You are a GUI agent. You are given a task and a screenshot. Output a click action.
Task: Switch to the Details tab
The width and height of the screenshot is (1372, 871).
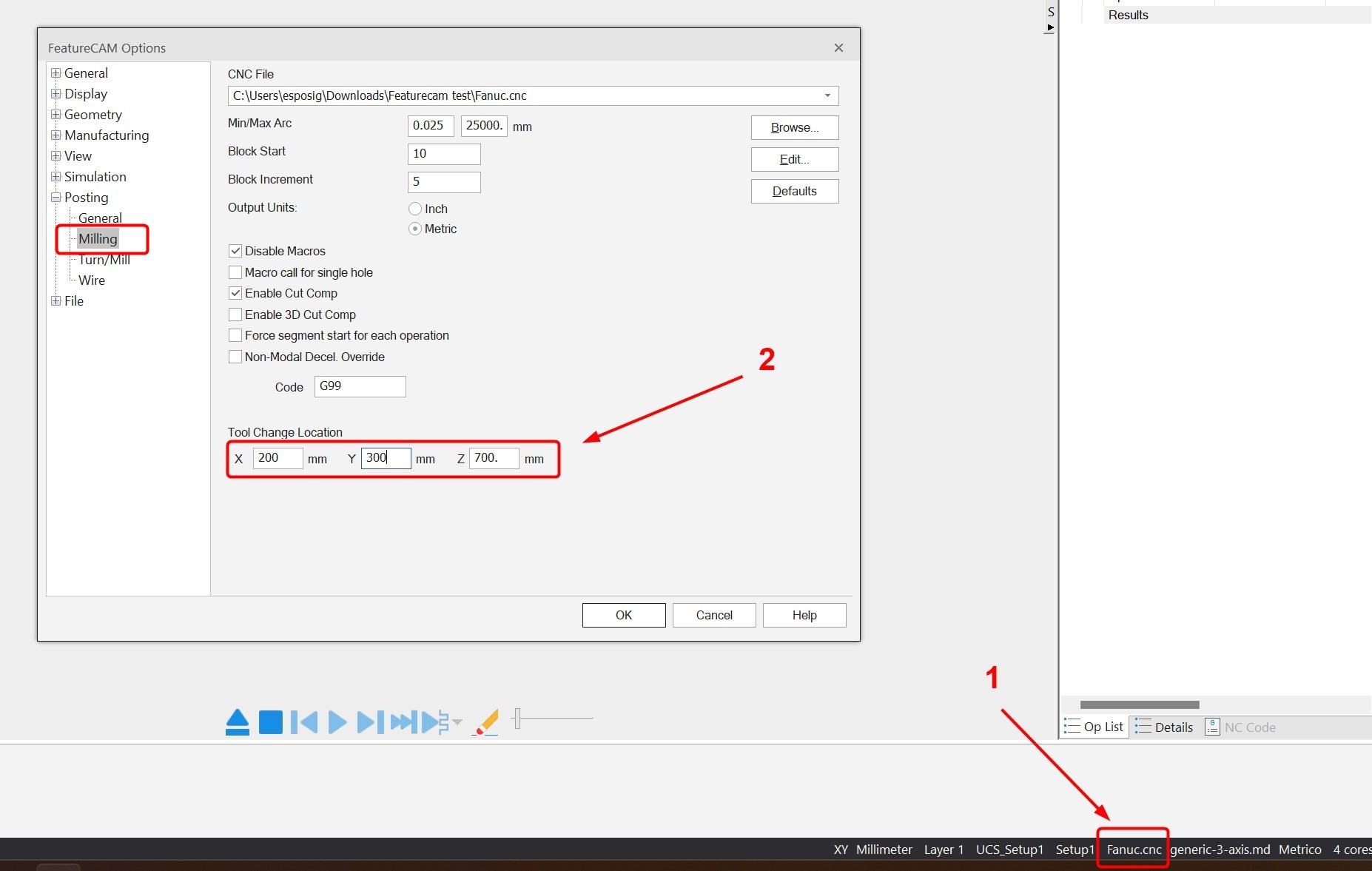click(x=1163, y=727)
